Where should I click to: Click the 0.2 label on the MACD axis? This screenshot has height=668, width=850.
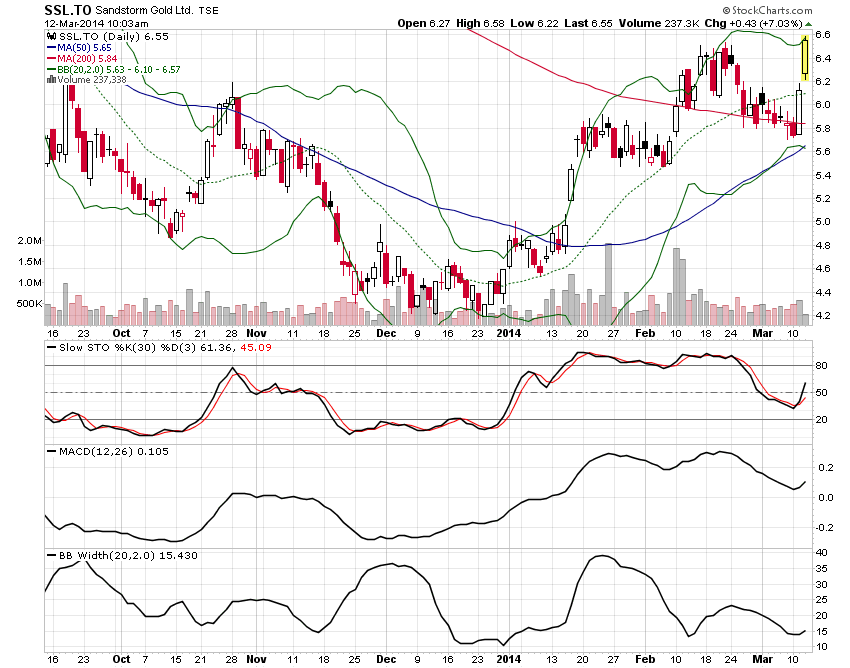pyautogui.click(x=826, y=468)
